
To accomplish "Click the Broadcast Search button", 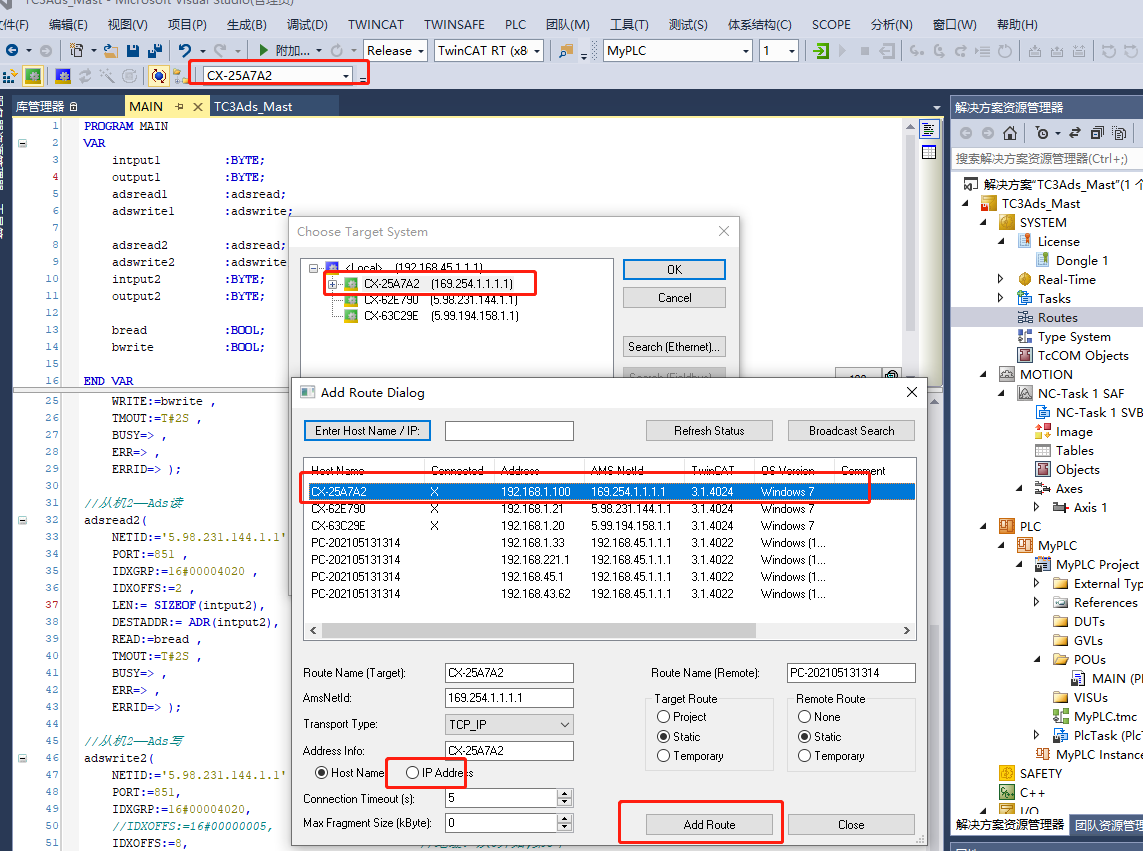I will pos(851,430).
